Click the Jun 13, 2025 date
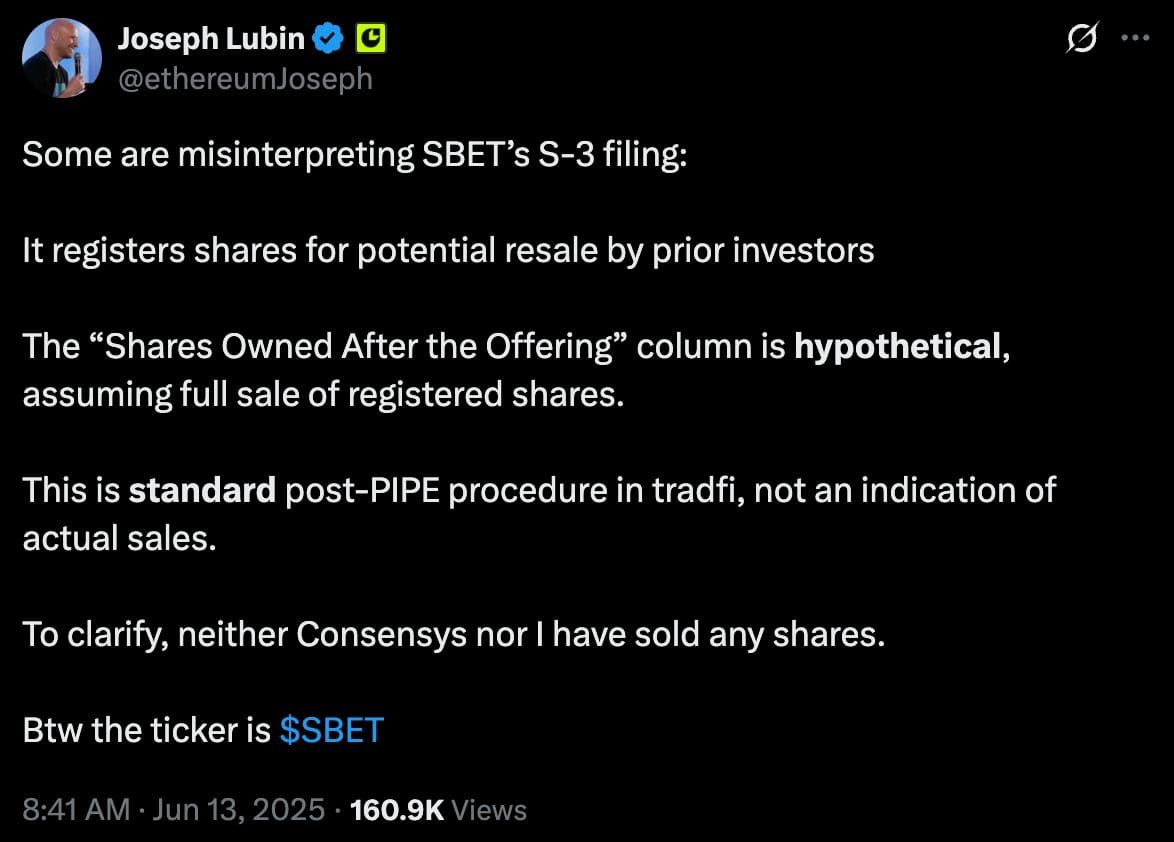This screenshot has width=1174, height=842. coord(239,810)
